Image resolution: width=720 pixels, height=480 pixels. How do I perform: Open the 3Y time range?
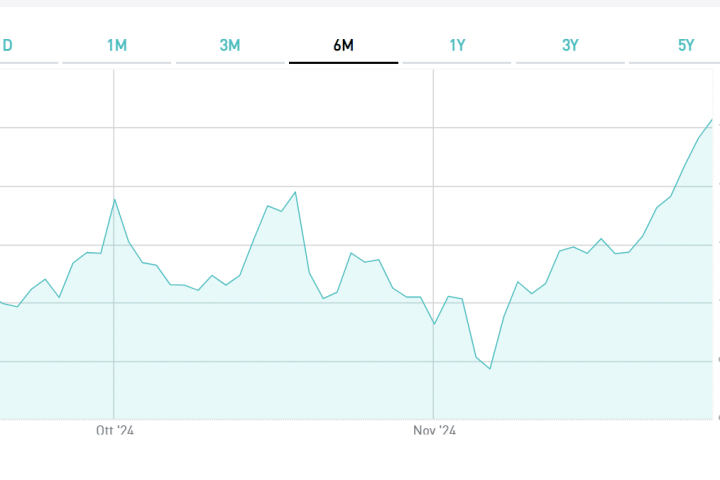click(x=570, y=45)
